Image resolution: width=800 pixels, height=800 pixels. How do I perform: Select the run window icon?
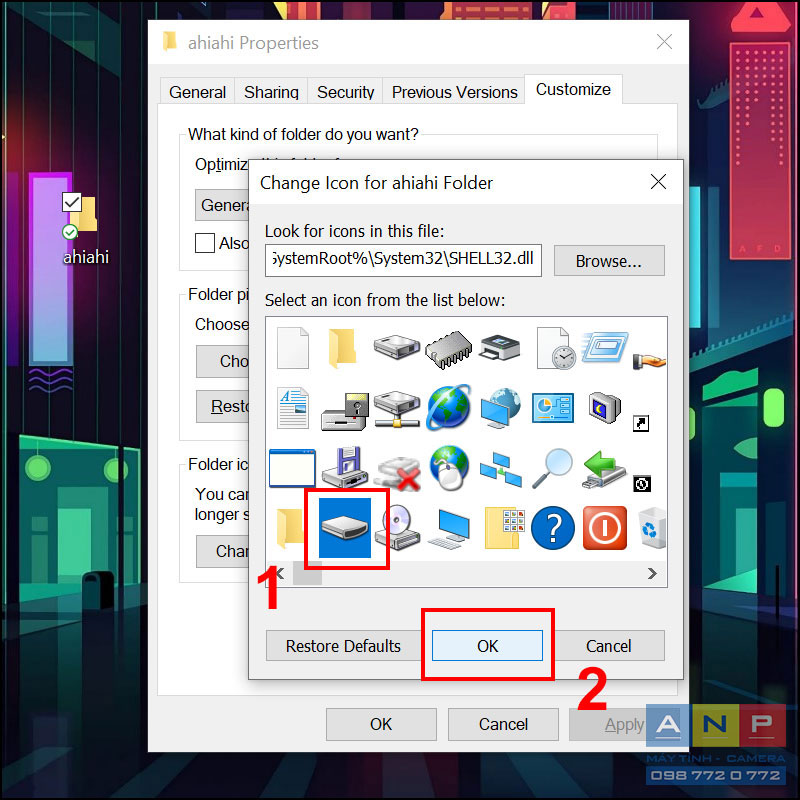(x=605, y=347)
